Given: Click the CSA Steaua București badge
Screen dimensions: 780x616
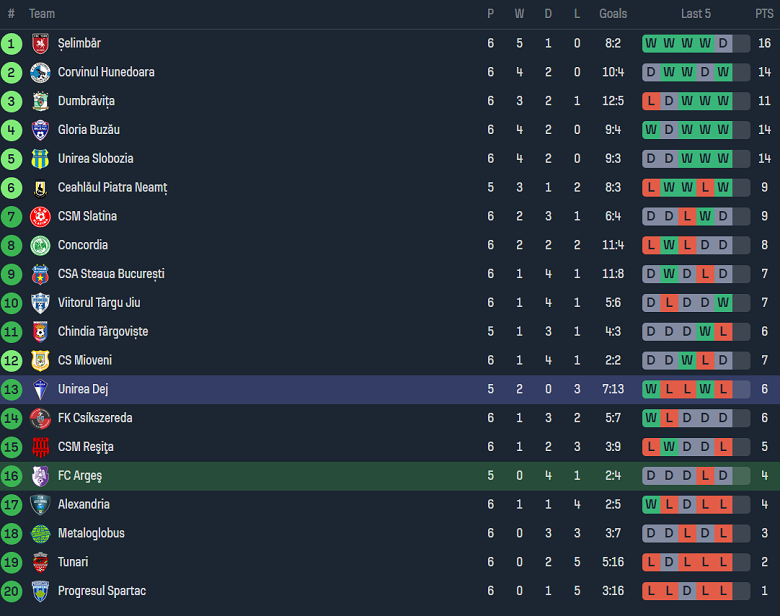Looking at the screenshot, I should point(40,274).
